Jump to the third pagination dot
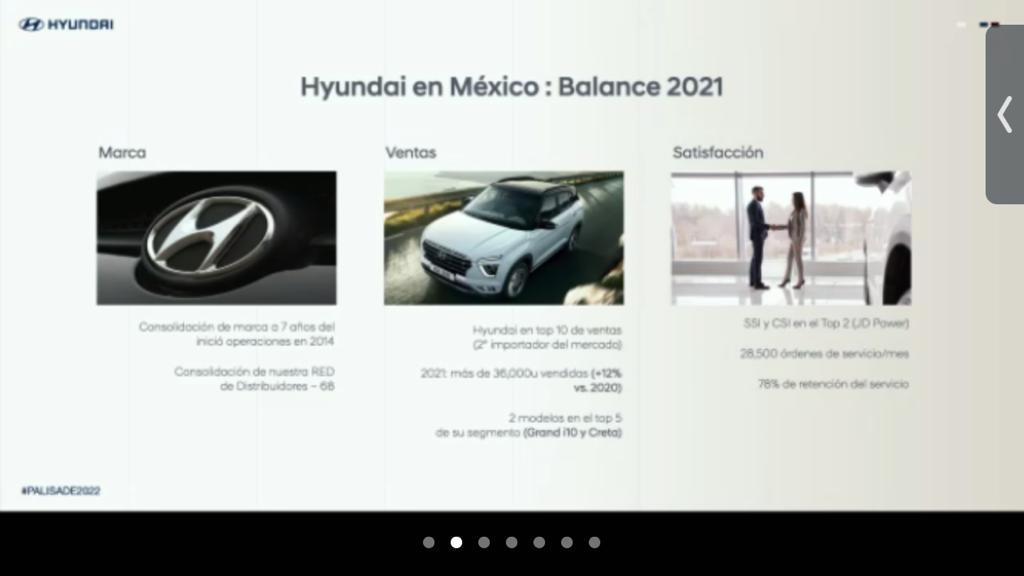 pyautogui.click(x=484, y=542)
